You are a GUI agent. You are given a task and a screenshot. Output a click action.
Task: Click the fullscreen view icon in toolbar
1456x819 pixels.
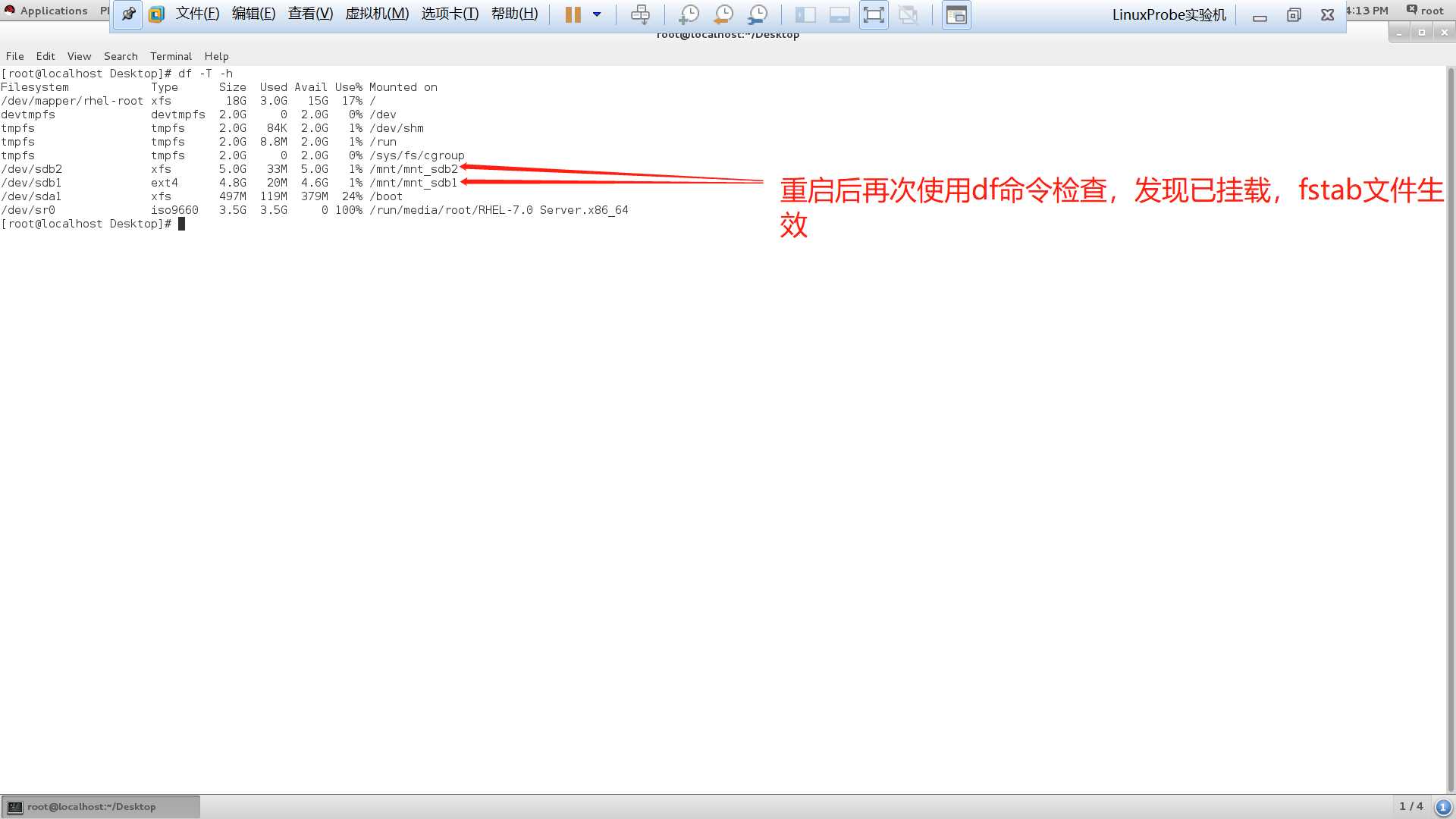point(873,14)
